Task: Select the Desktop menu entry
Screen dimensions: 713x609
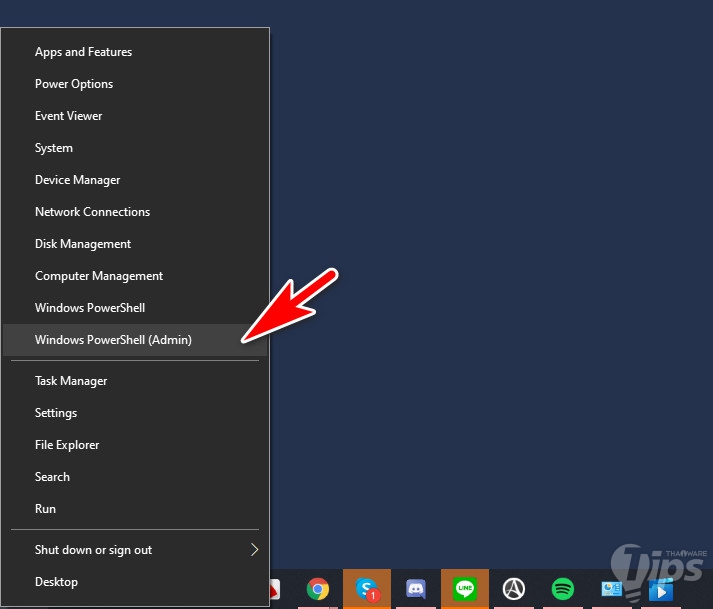Action: [x=135, y=582]
